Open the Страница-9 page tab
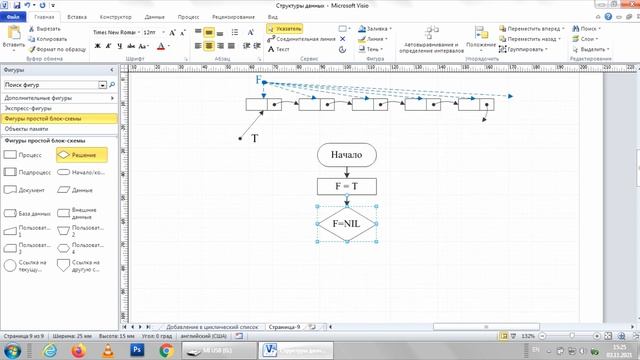The image size is (640, 360). point(284,327)
